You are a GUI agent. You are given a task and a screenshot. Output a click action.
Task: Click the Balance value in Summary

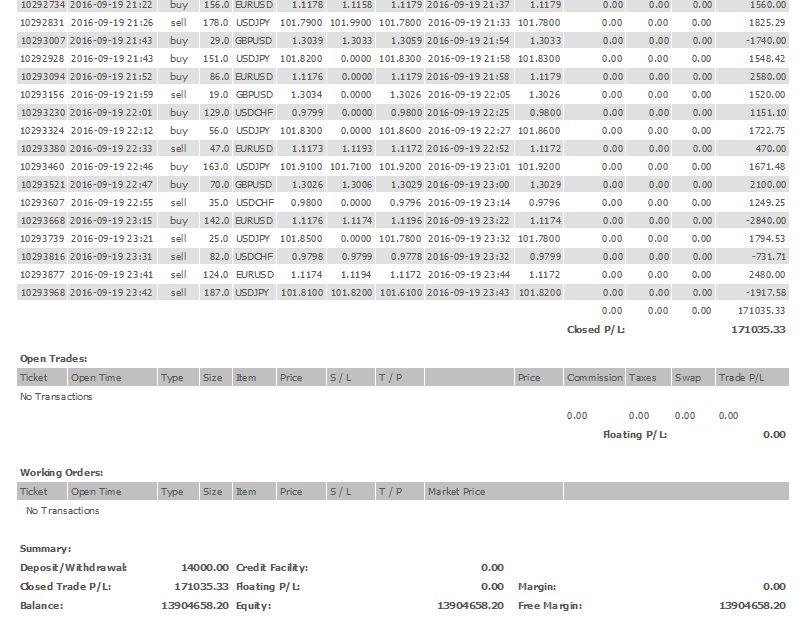pos(195,605)
